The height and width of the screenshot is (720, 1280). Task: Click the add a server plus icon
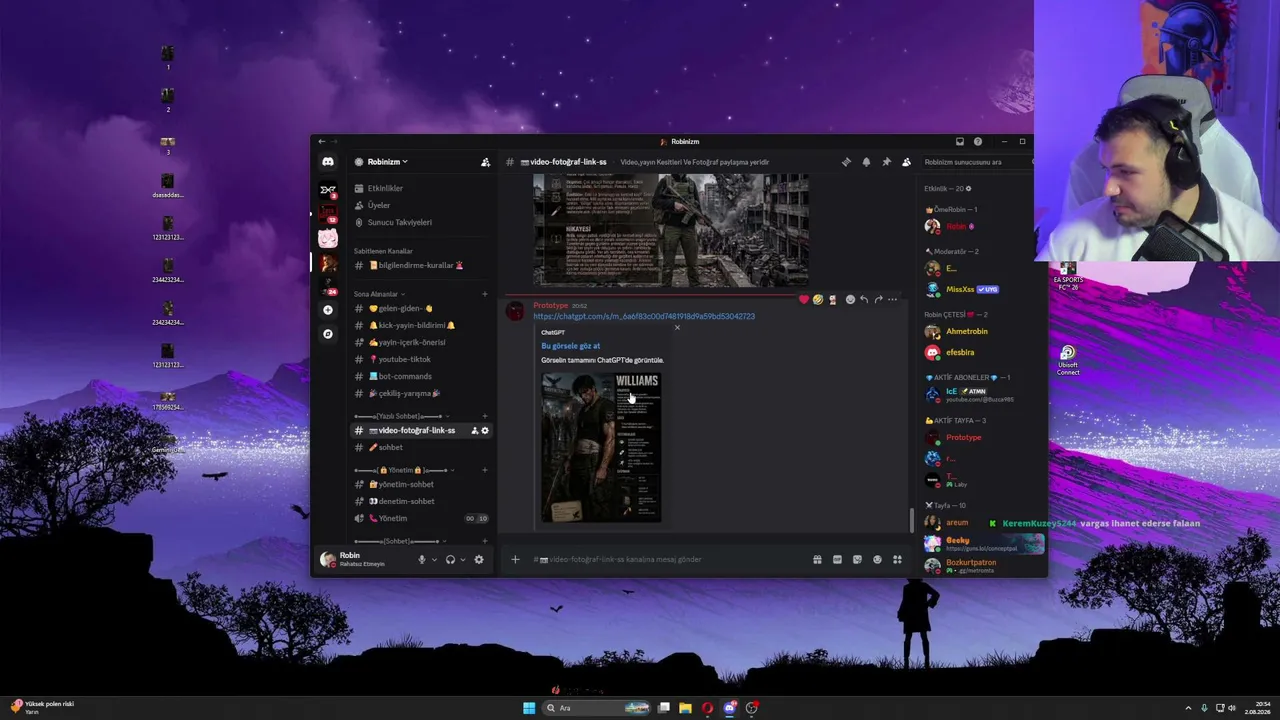[x=328, y=310]
